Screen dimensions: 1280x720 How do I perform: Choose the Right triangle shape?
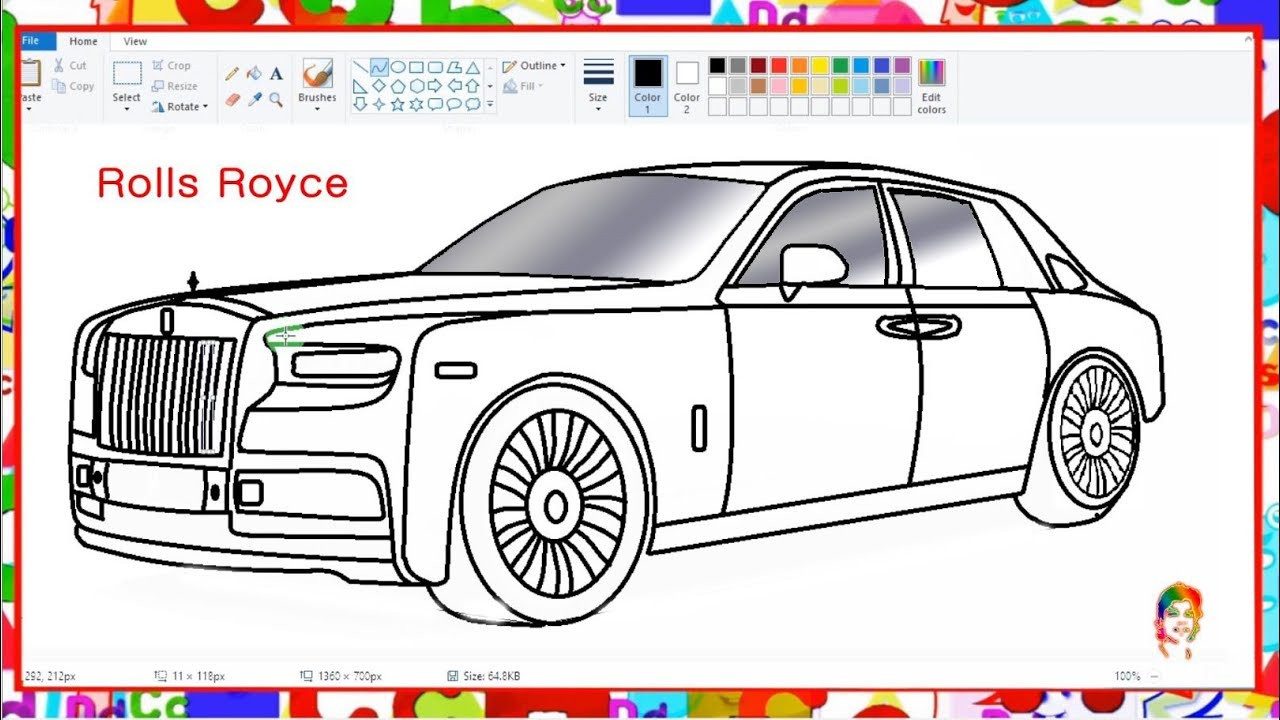click(360, 86)
